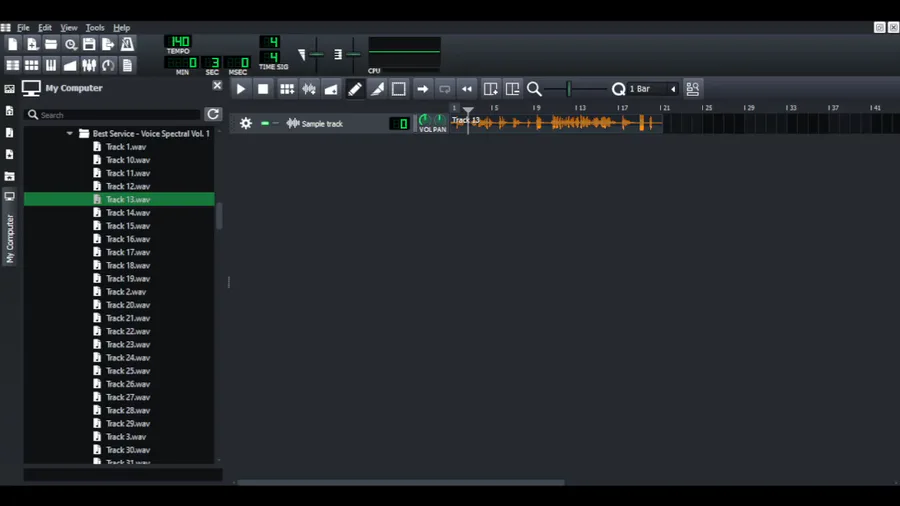The image size is (900, 506).
Task: Change after-stop playback behavior
Action: click(467, 89)
